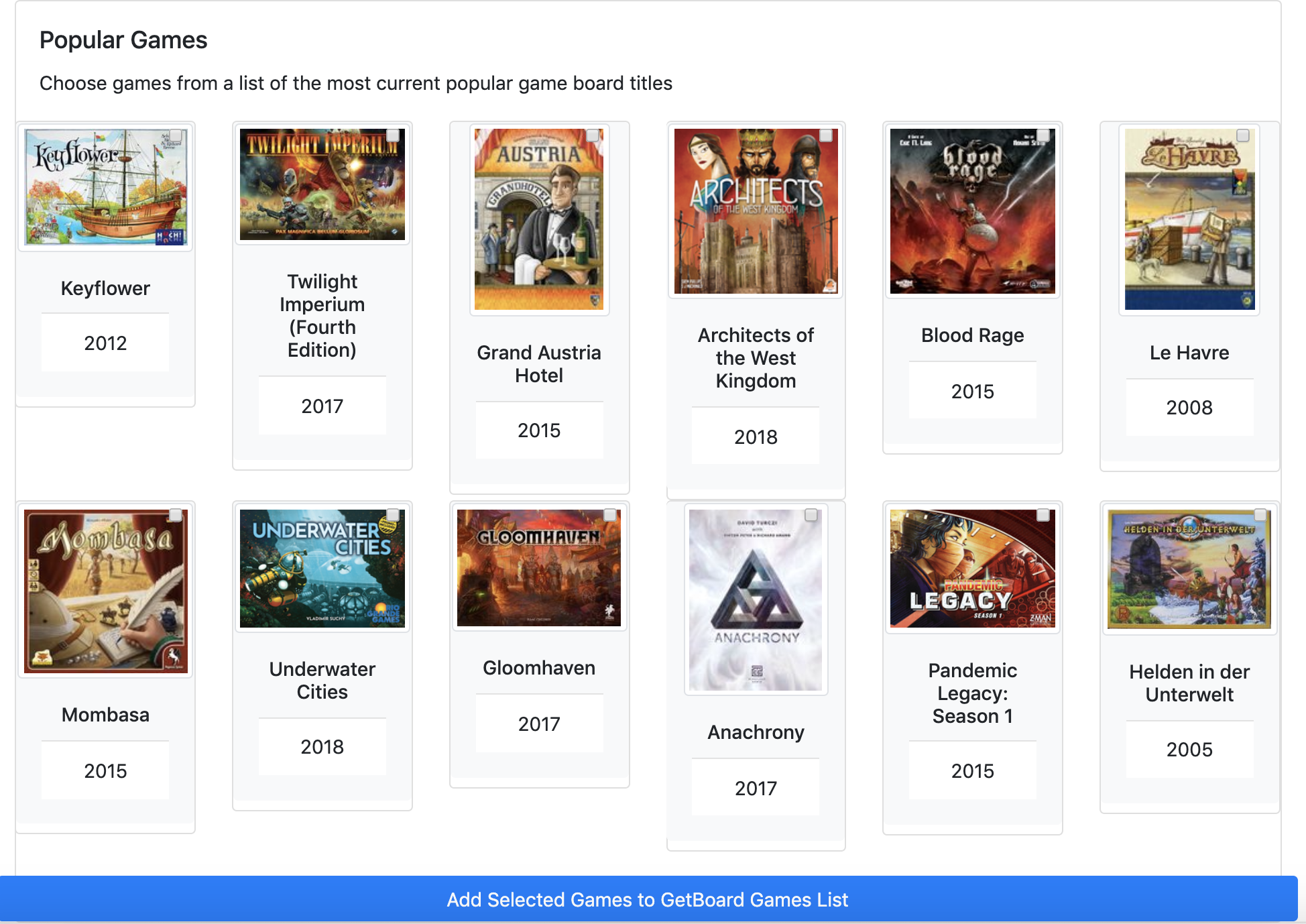Click the Blood Rage 2015 year field
1306x924 pixels.
[x=972, y=391]
